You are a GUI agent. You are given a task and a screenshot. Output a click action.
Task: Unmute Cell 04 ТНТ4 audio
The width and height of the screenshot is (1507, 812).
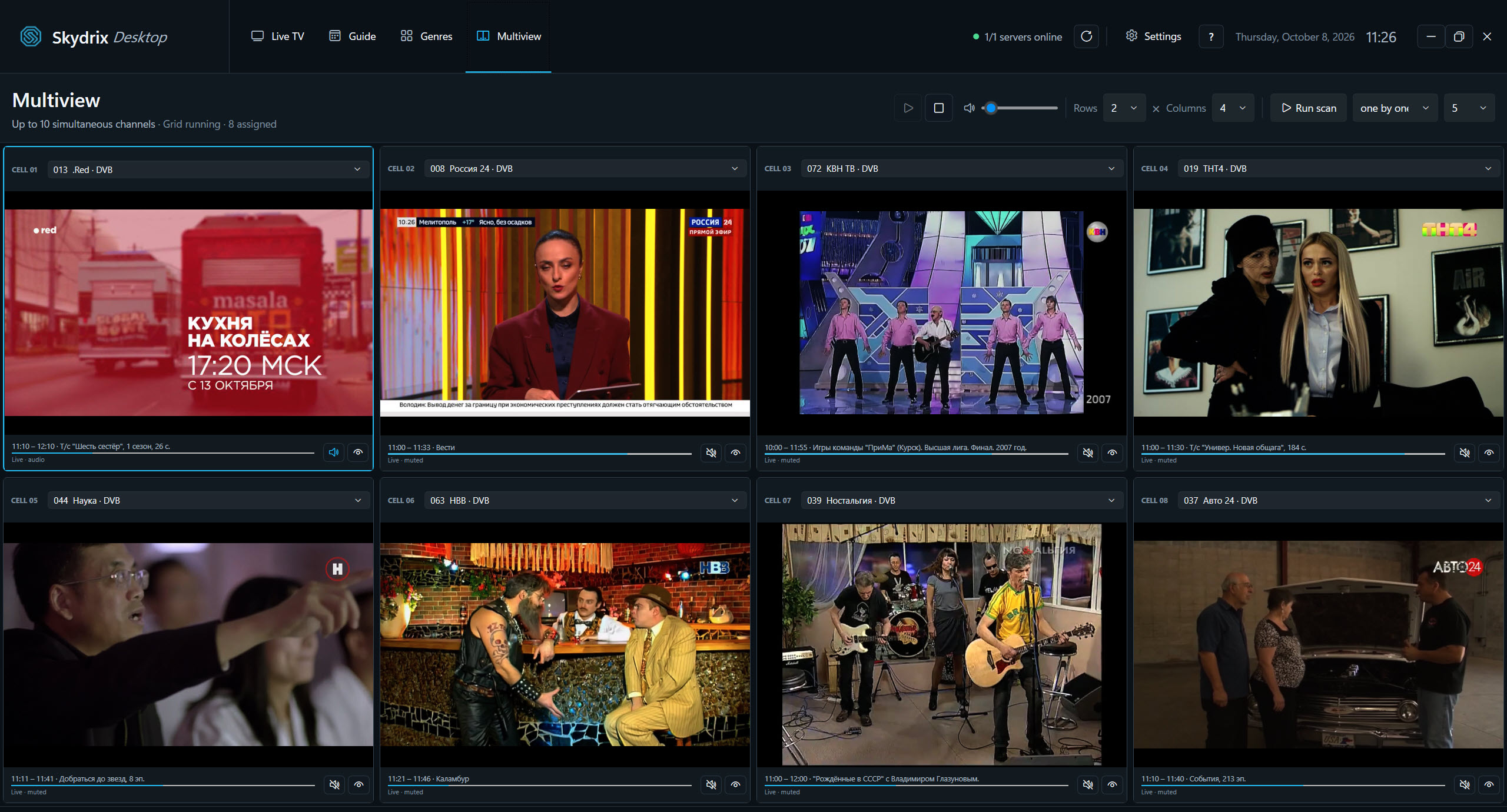point(1465,452)
